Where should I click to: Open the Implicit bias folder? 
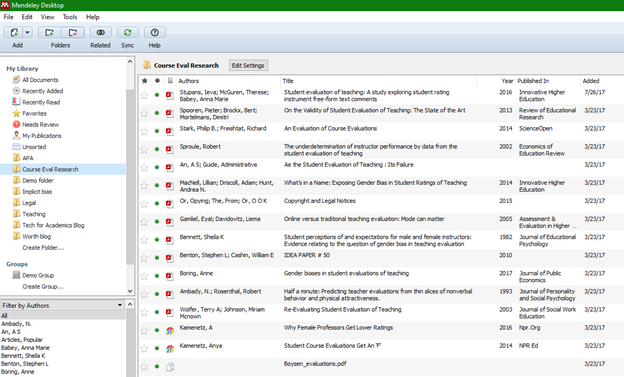(37, 191)
